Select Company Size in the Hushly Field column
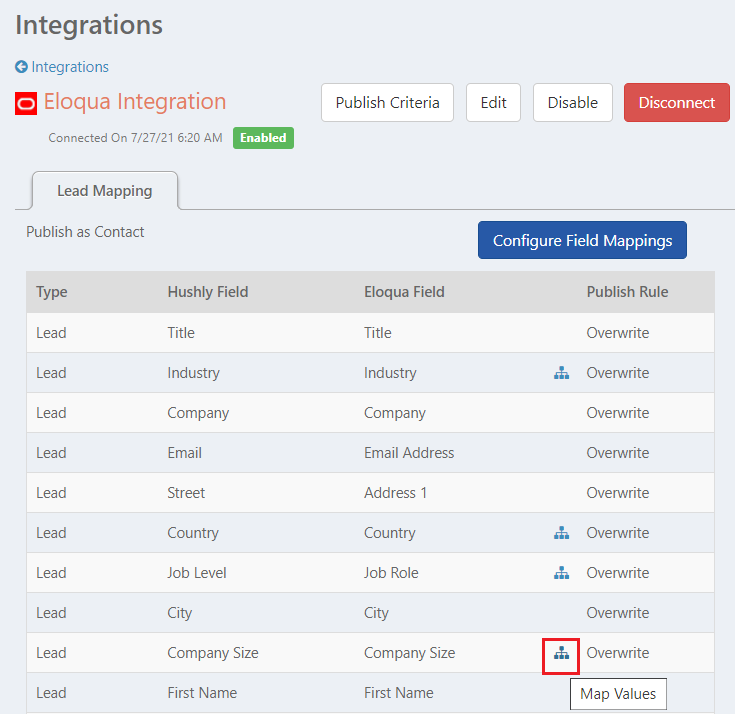Screen dimensions: 735x714 (x=213, y=653)
